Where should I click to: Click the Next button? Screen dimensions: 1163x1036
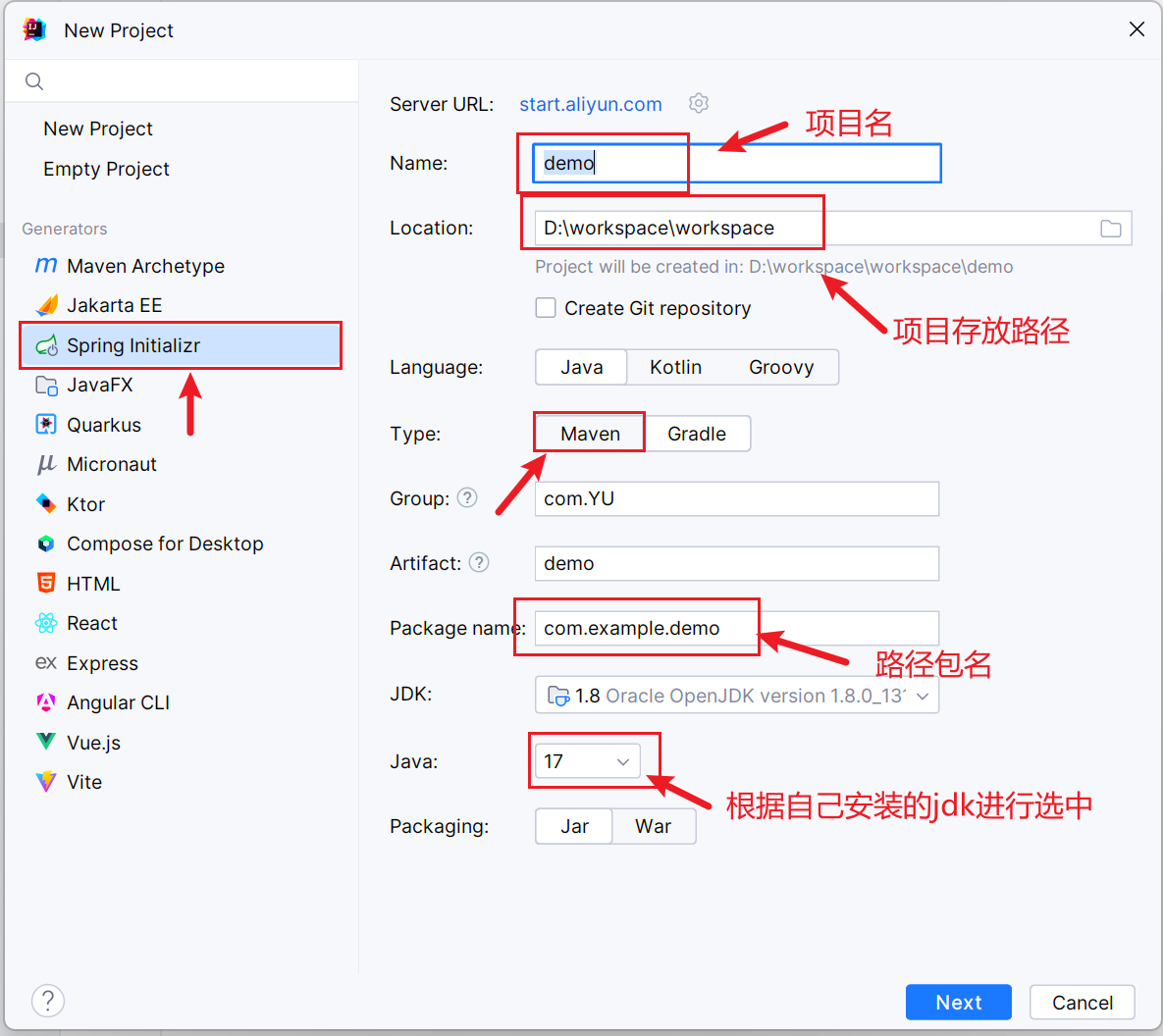tap(958, 1002)
